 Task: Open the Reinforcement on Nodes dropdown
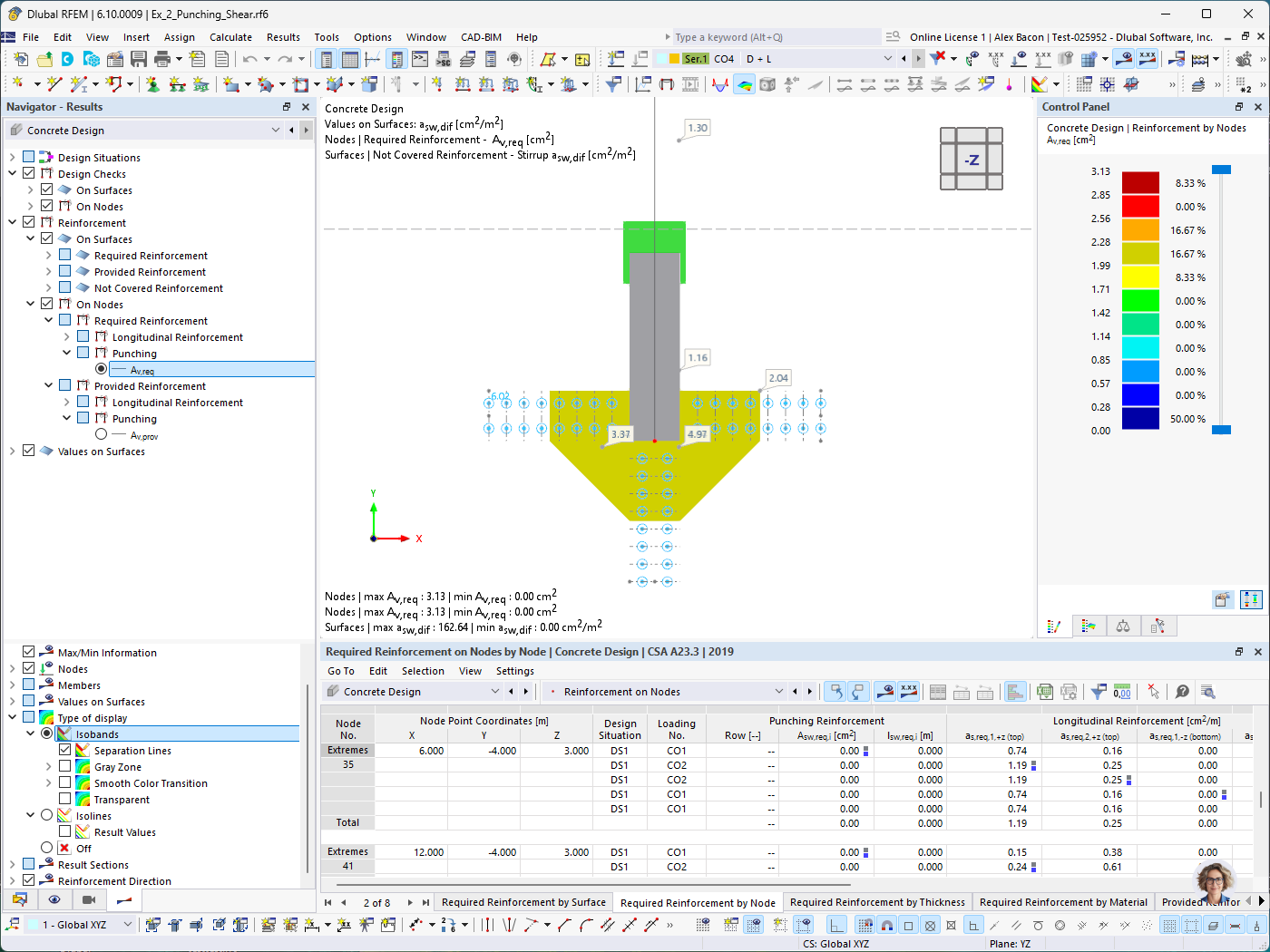click(x=780, y=691)
